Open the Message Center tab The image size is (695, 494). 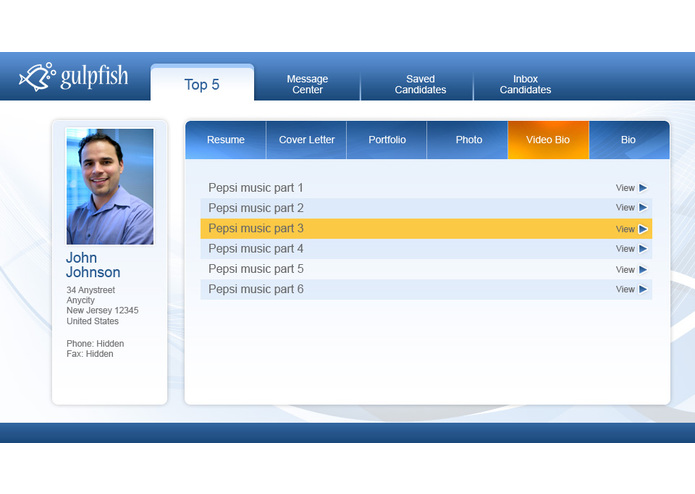307,84
